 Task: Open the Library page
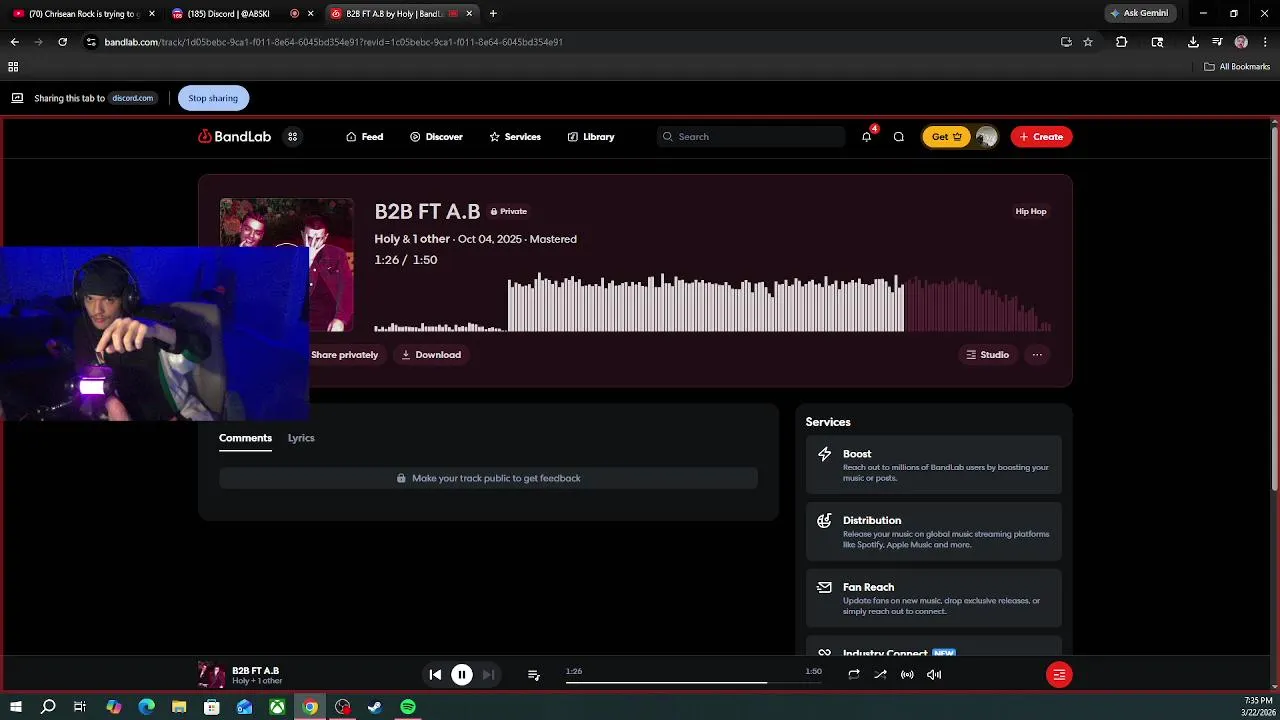(x=591, y=137)
